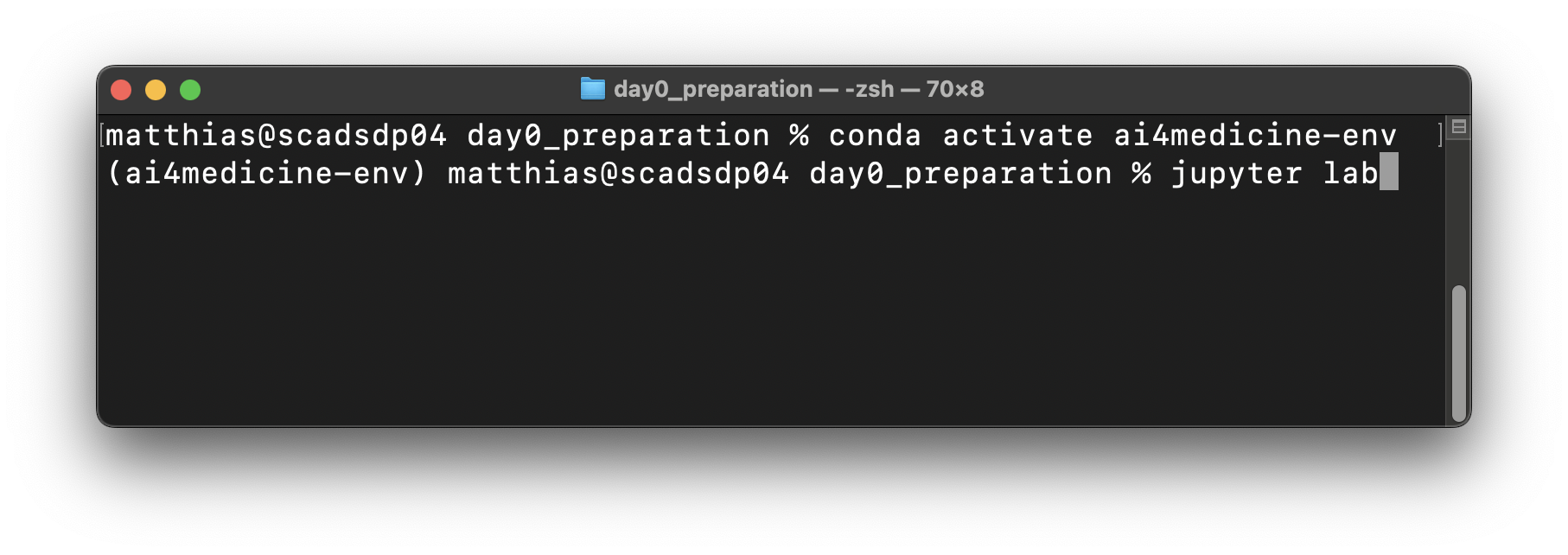Image resolution: width=1568 pixels, height=555 pixels.
Task: Click the yellow minimize window button
Action: (x=156, y=90)
